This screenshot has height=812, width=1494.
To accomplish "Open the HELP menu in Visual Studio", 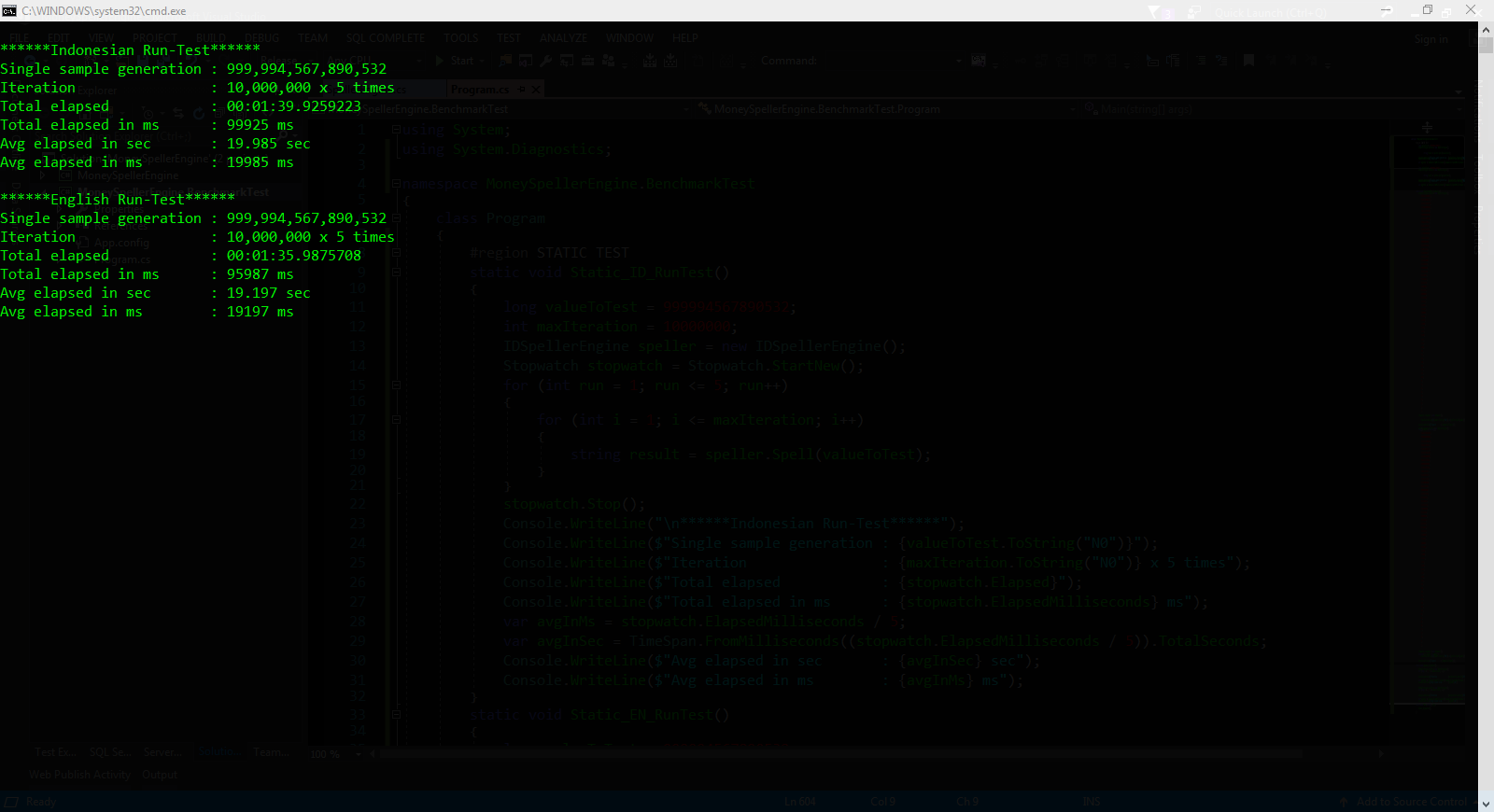I will click(685, 38).
